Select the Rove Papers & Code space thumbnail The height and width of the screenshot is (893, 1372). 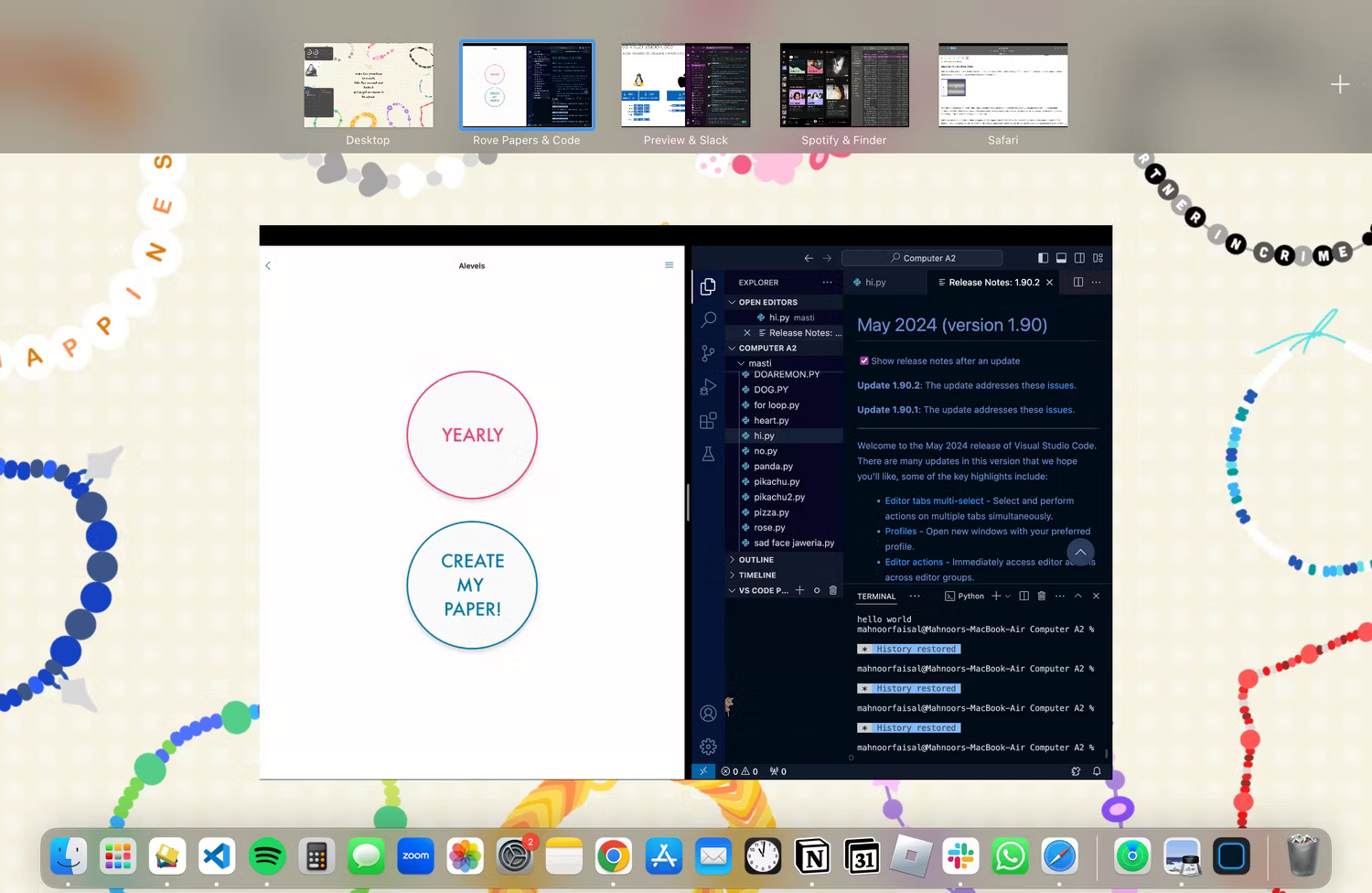(526, 84)
